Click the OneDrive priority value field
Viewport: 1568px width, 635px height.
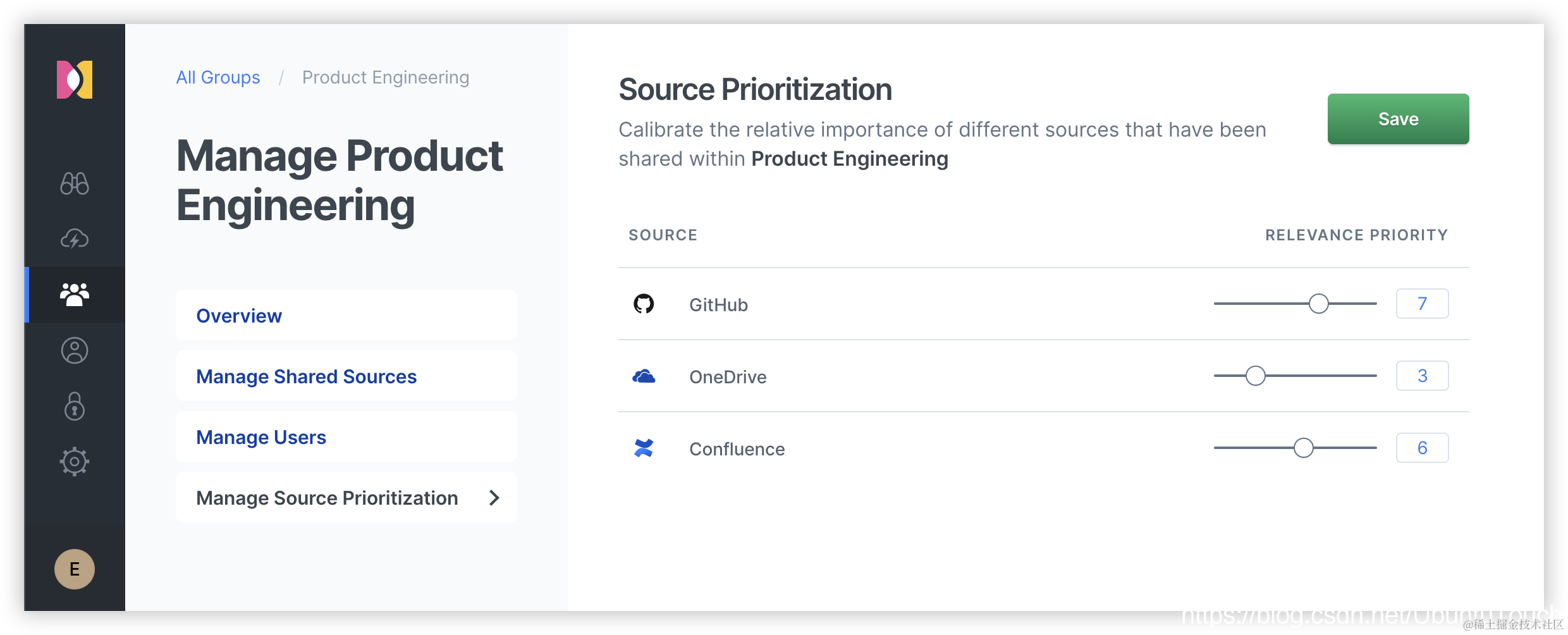[1422, 376]
